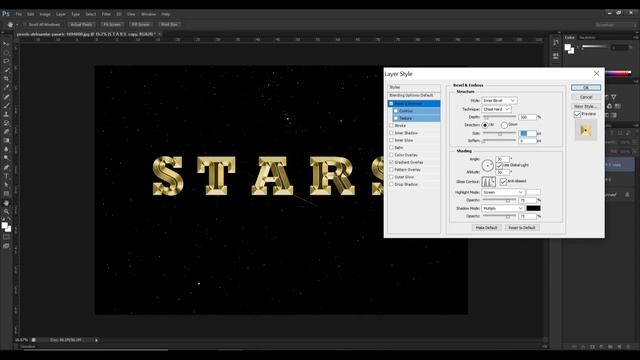Screen dimensions: 640x360
Task: Enable the Stroke effect checkbox
Action: pyautogui.click(x=391, y=126)
